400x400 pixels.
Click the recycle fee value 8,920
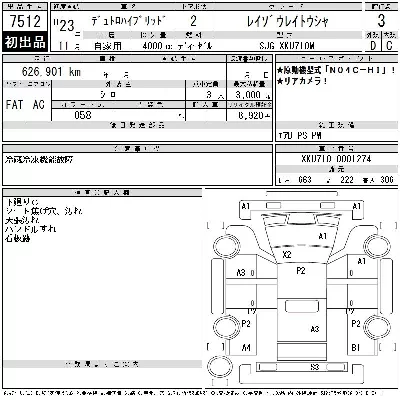pyautogui.click(x=251, y=115)
